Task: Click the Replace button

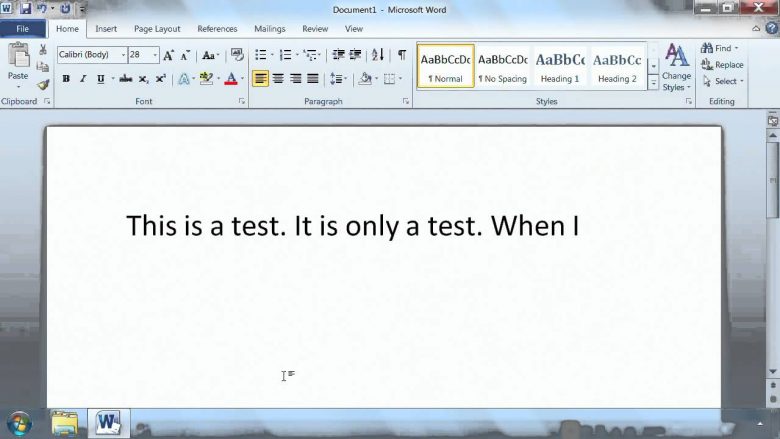Action: 722,65
